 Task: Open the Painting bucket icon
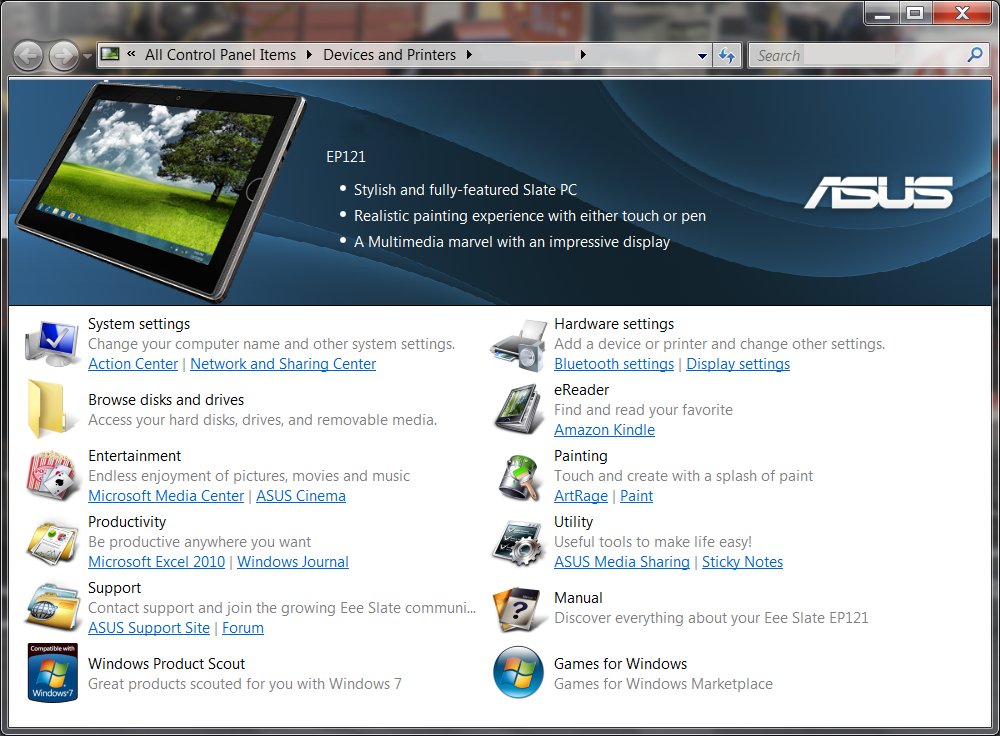click(x=518, y=478)
